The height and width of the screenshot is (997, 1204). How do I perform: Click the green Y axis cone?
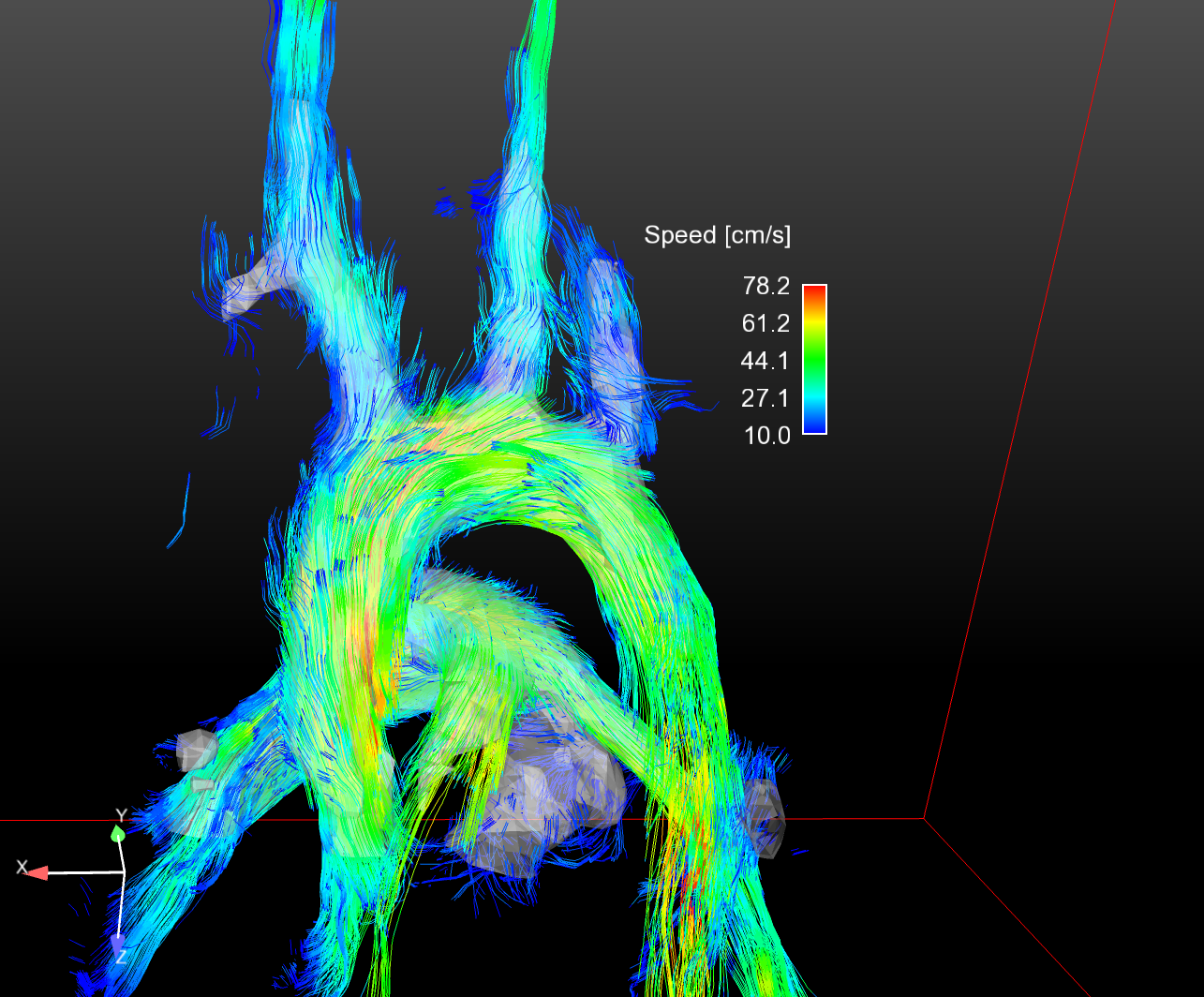point(118,833)
